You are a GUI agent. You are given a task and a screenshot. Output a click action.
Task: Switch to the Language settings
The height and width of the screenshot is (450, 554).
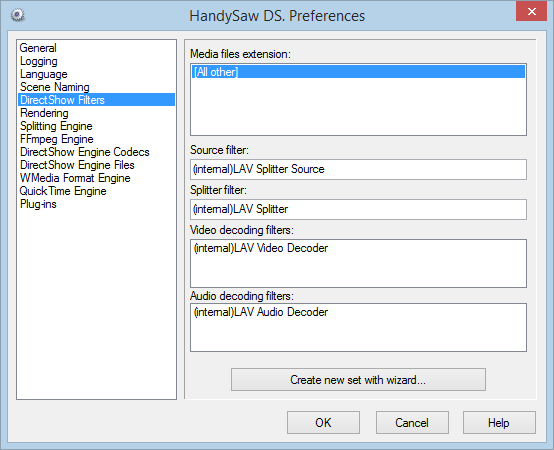click(43, 74)
